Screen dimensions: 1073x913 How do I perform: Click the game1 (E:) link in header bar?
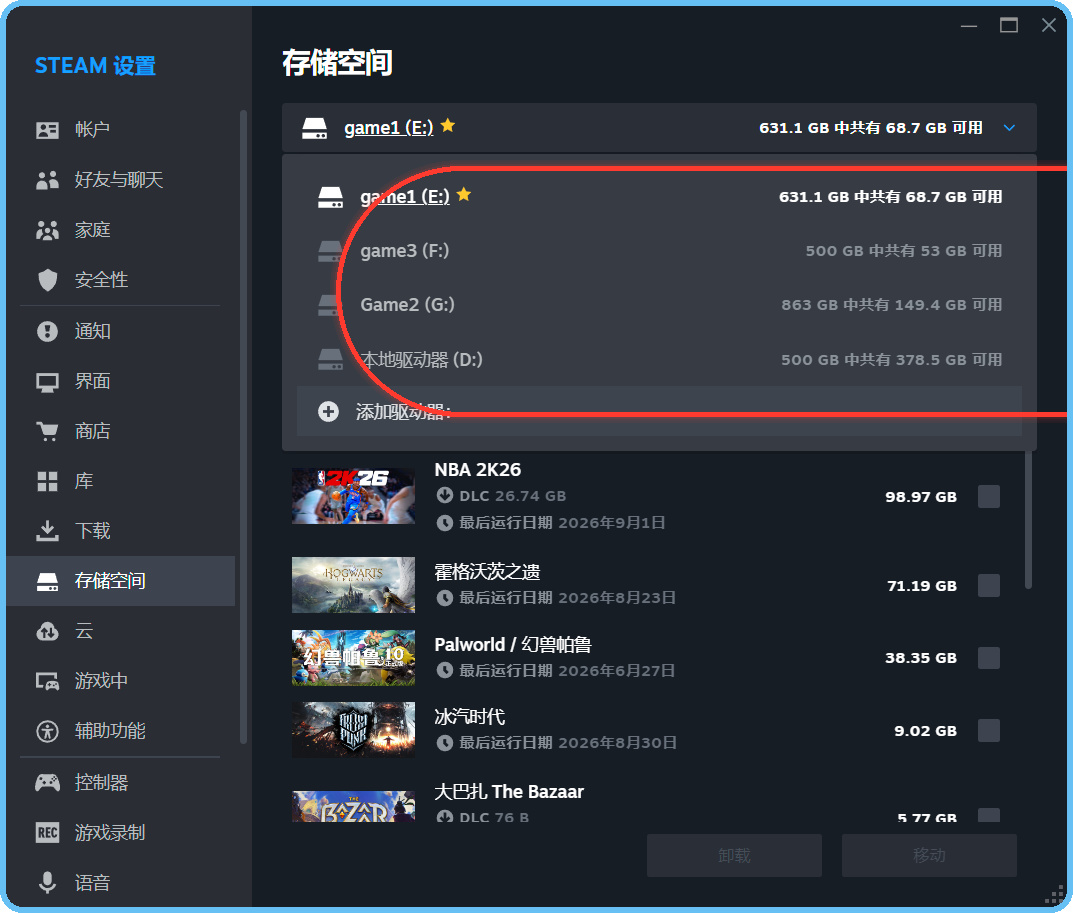[389, 128]
